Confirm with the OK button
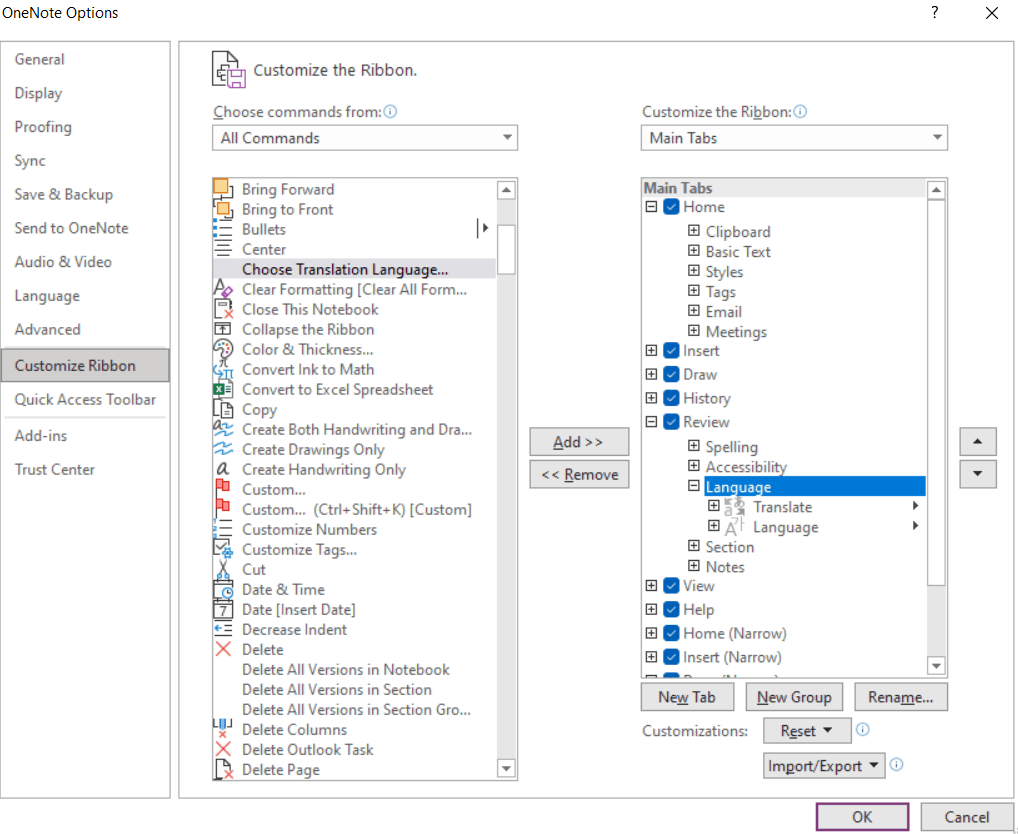The height and width of the screenshot is (834, 1018). (862, 816)
